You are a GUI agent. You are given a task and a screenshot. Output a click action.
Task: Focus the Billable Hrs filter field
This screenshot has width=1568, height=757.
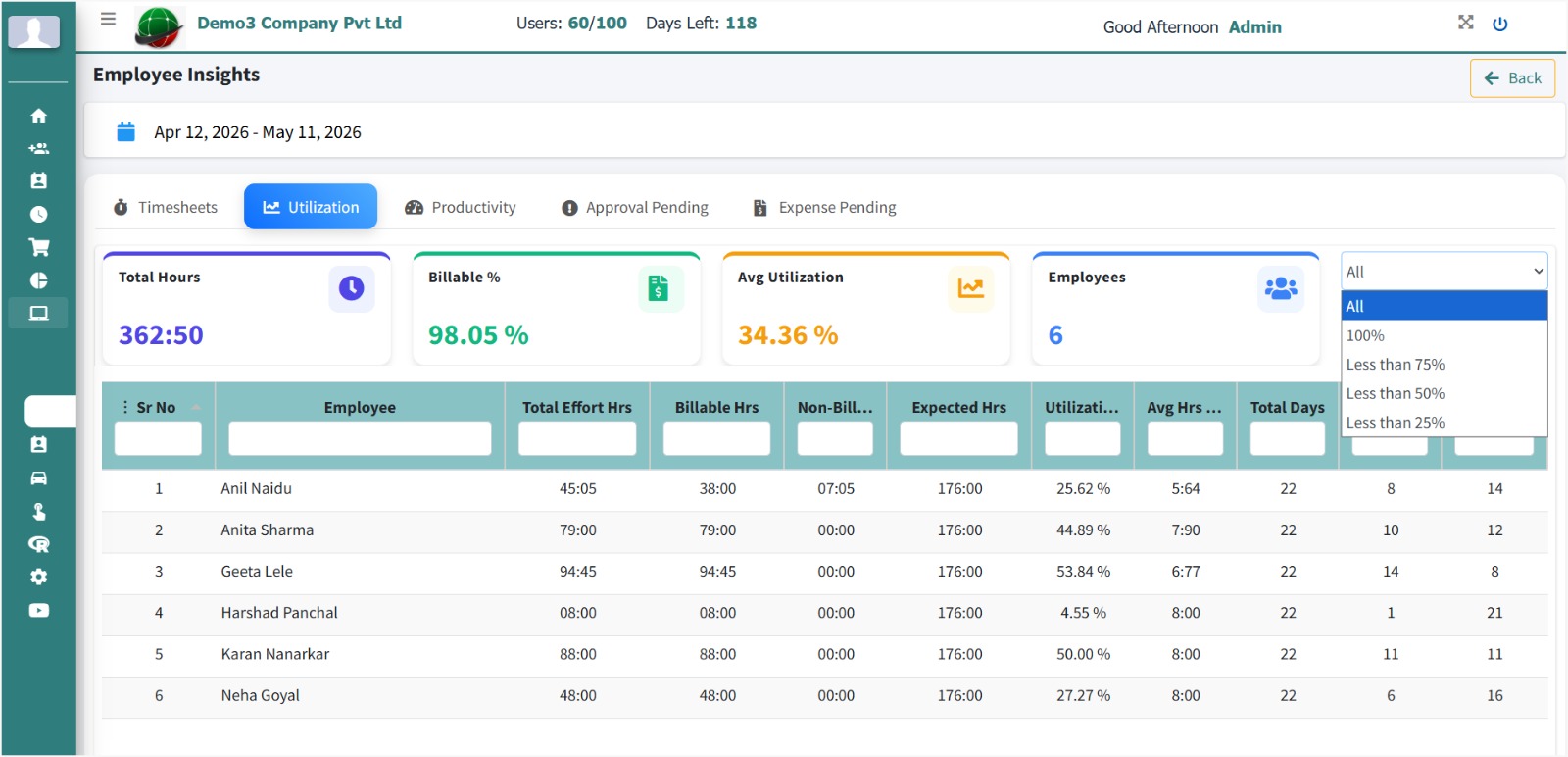(x=716, y=438)
